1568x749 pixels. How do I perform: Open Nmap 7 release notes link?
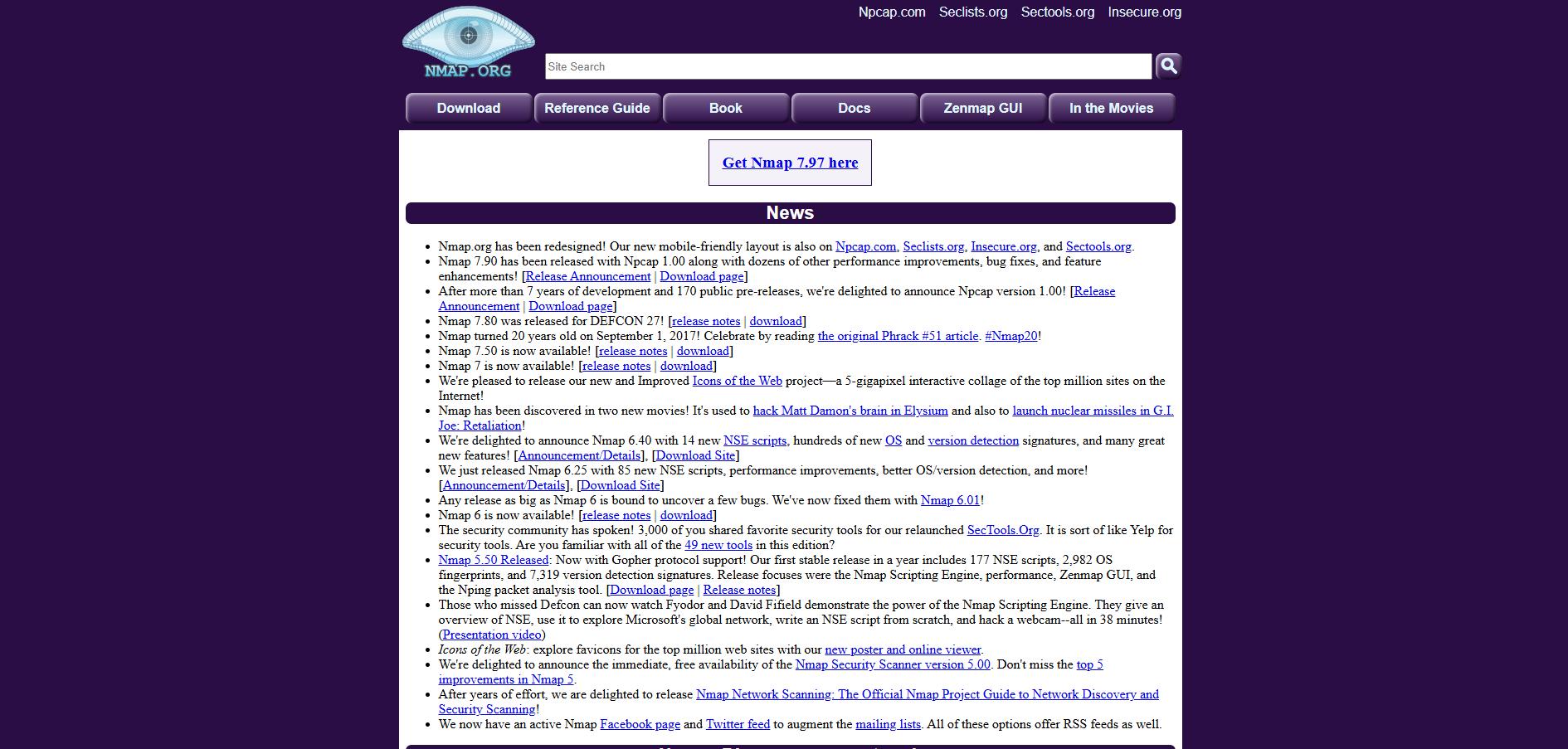coord(616,366)
